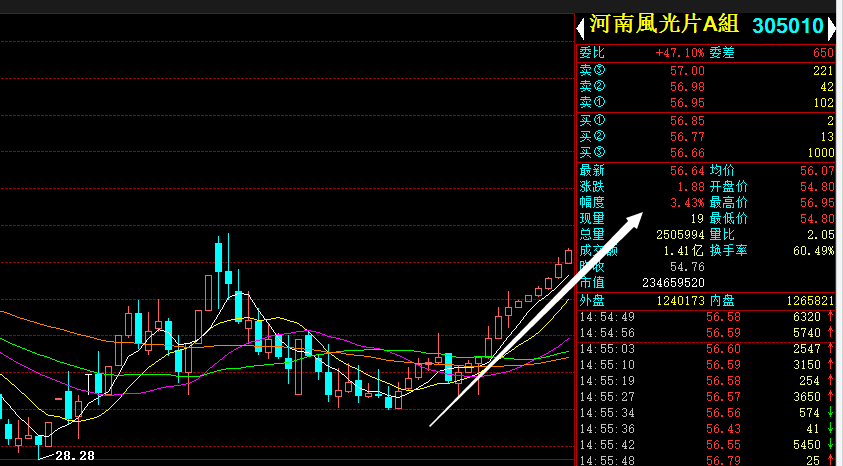
Task: Click the 卖② volume 42
Action: [x=828, y=87]
